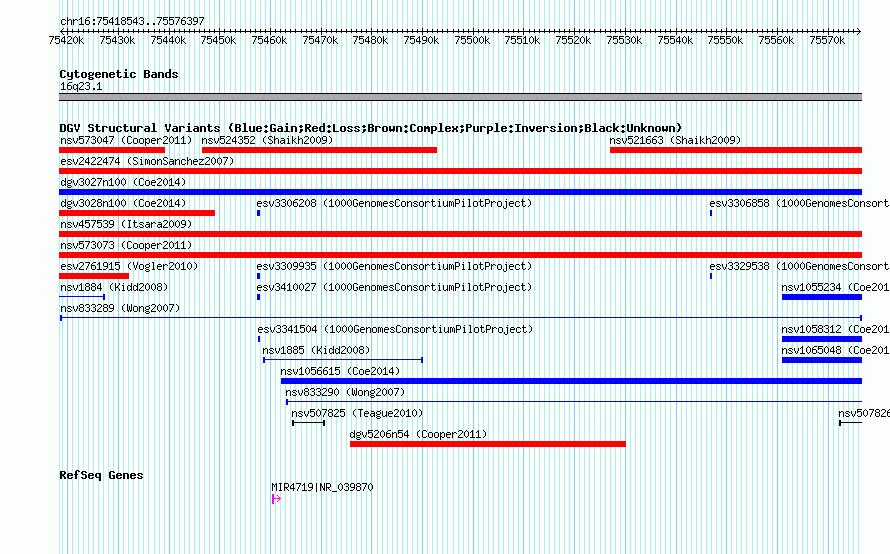Click the chr16:75418543..75576397 coordinate label
The width and height of the screenshot is (890, 554).
pyautogui.click(x=132, y=21)
